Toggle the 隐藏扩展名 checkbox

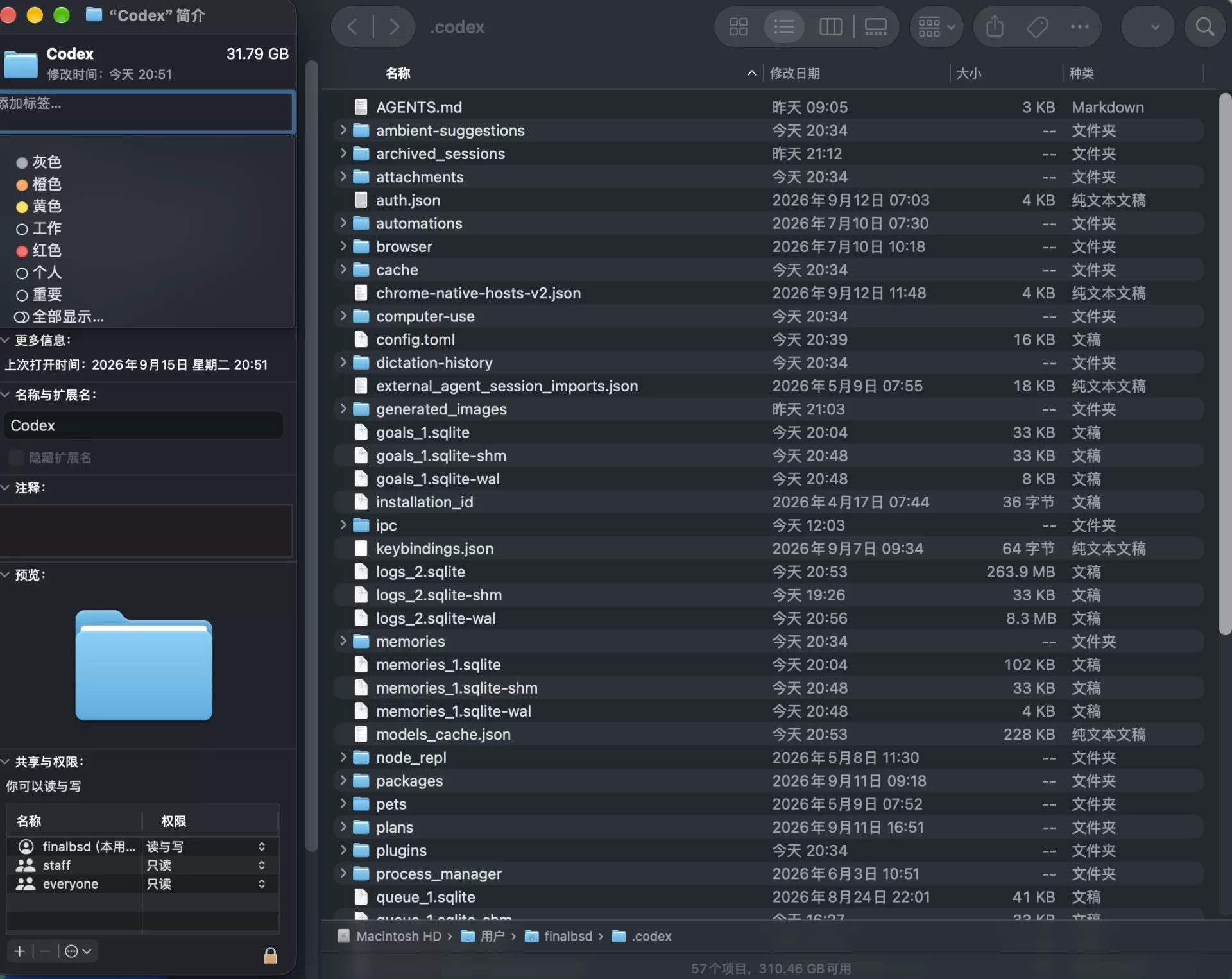(x=17, y=457)
